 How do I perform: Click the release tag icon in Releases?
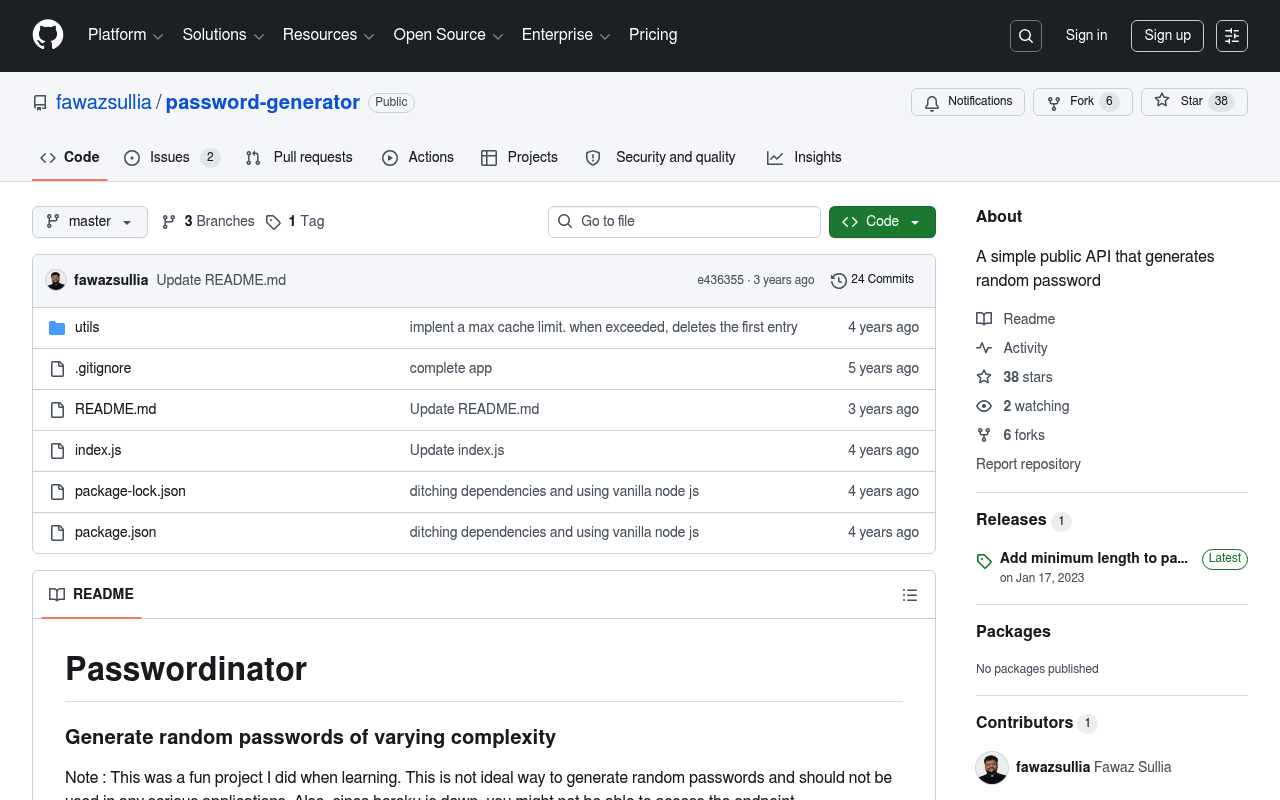[984, 561]
